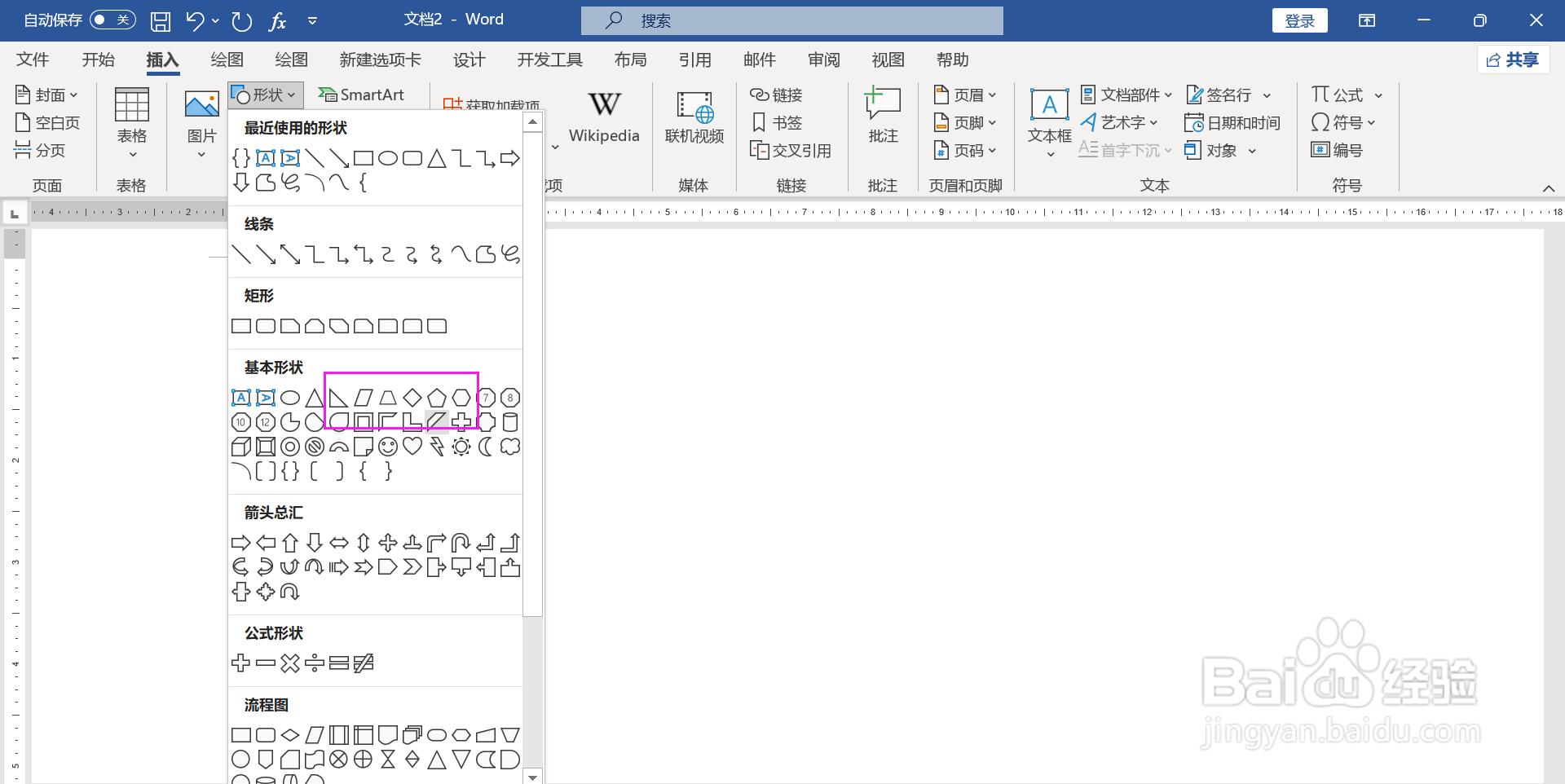
Task: Click 日期和时间 date and time
Action: [1232, 122]
